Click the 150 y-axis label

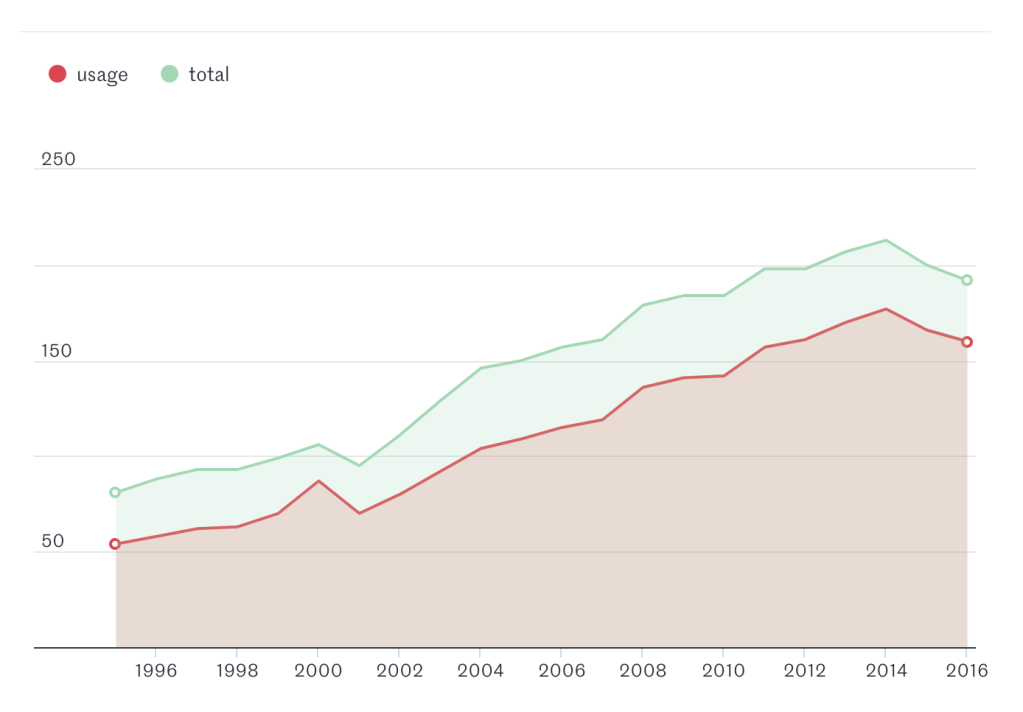[57, 352]
